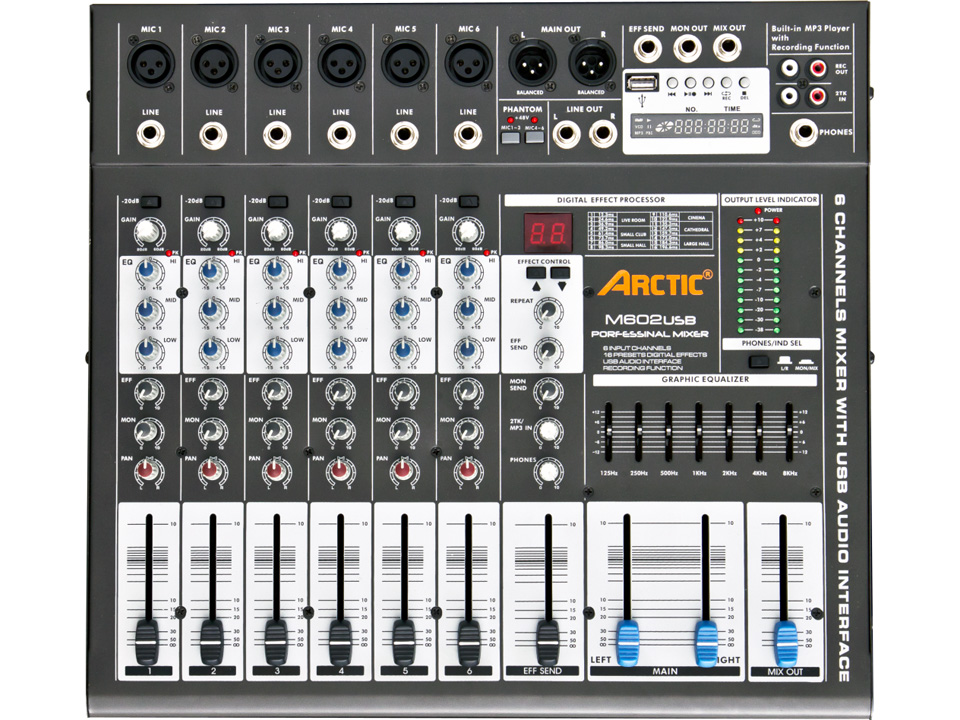960x720 pixels.
Task: Click the Arctic brand logo
Action: [x=656, y=283]
